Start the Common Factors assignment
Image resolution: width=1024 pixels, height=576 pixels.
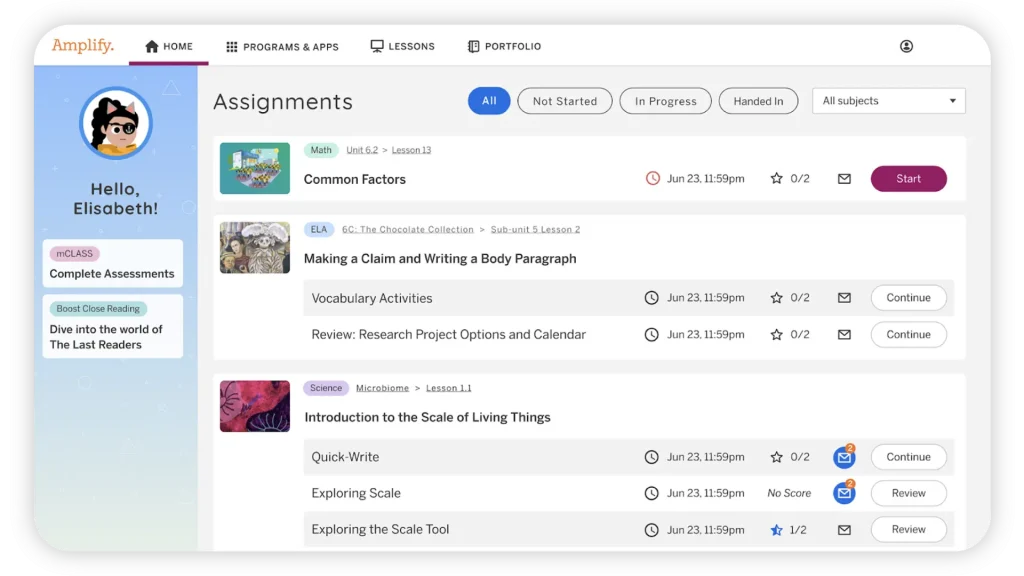(x=908, y=178)
